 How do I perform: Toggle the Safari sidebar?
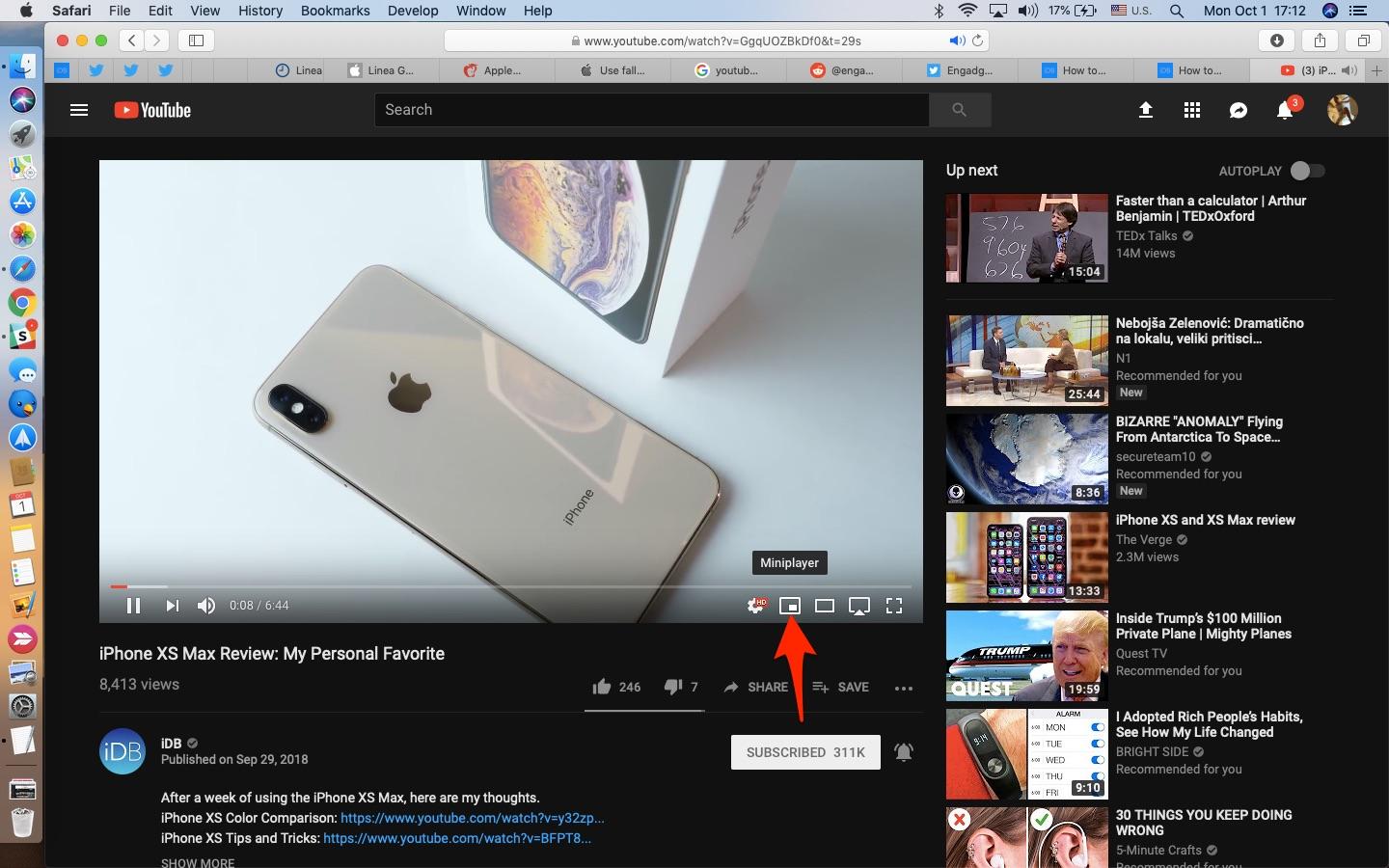(x=196, y=41)
